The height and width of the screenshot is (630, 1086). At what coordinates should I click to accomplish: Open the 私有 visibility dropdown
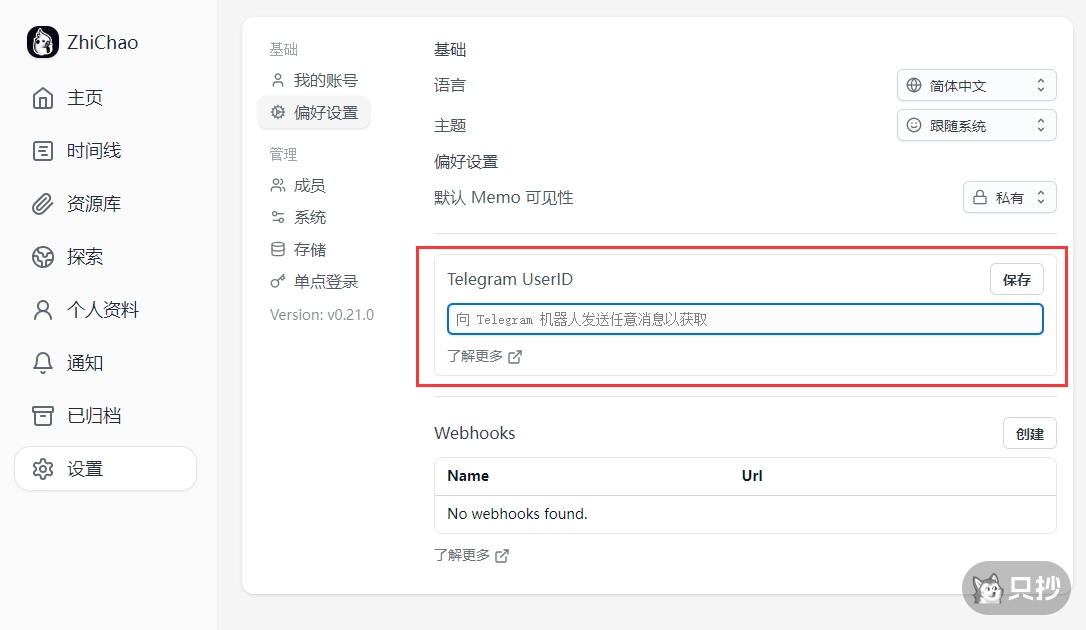point(1009,197)
